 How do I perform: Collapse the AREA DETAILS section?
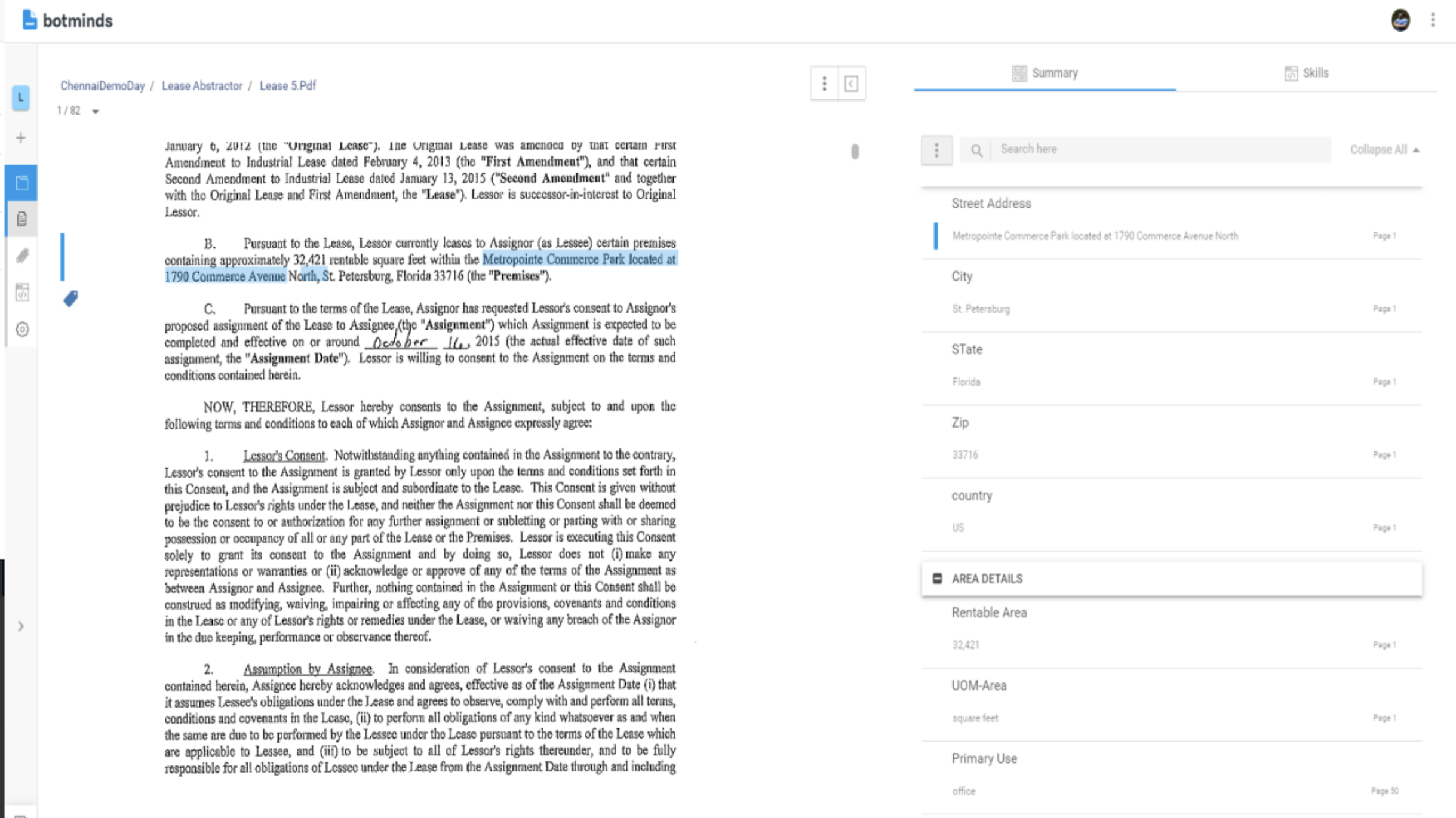938,578
